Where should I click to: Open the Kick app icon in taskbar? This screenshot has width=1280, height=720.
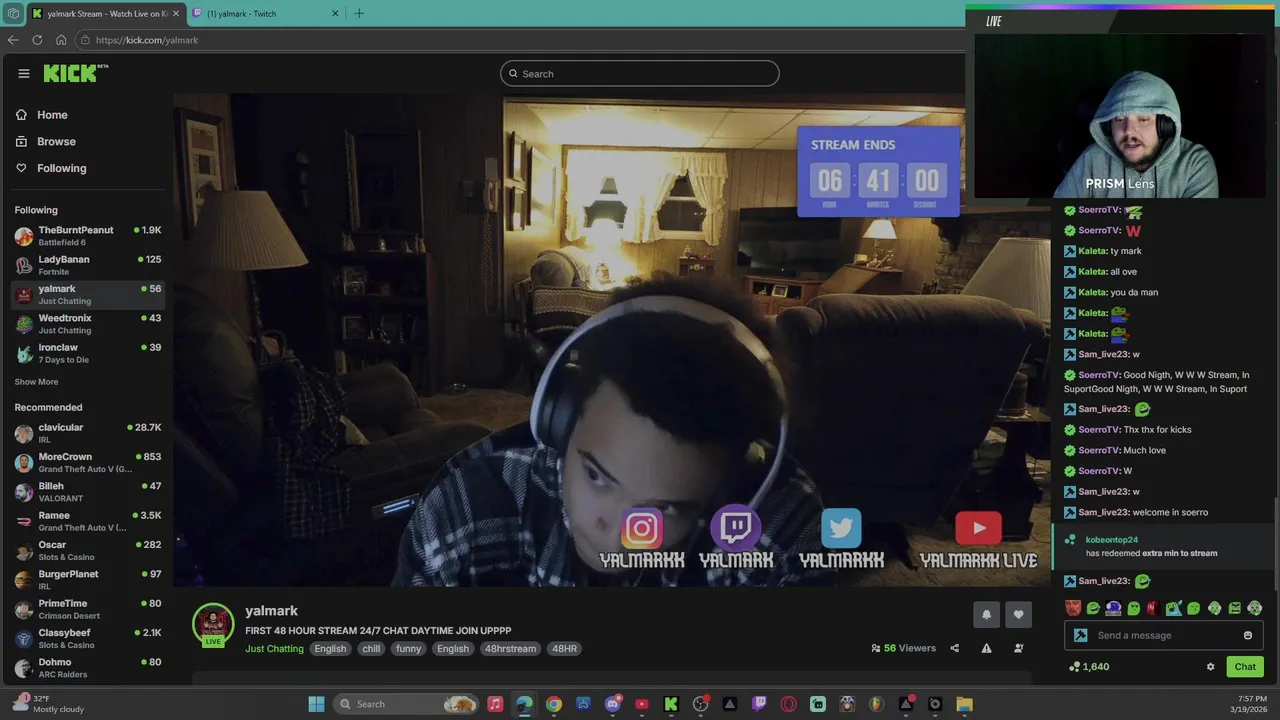(671, 704)
